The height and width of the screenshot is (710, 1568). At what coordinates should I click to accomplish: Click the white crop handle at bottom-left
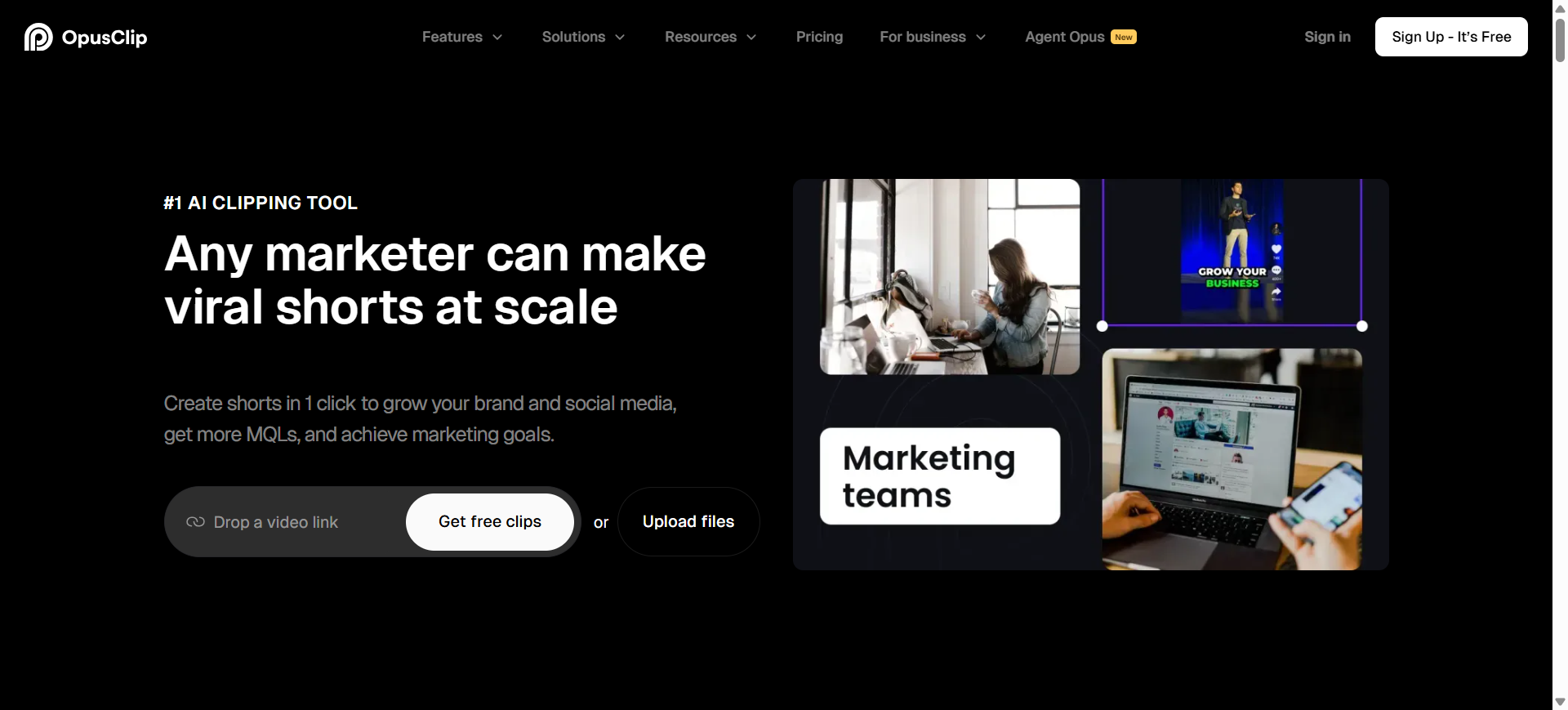(x=1102, y=326)
